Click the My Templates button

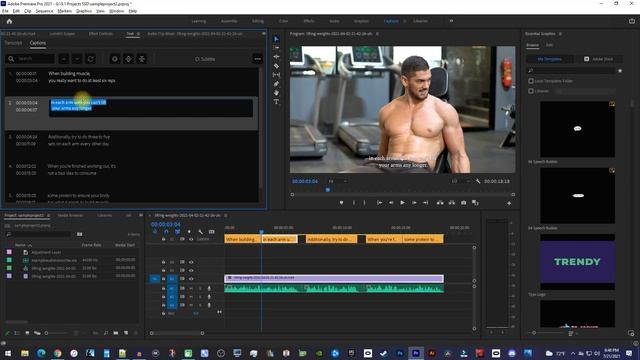click(x=549, y=59)
